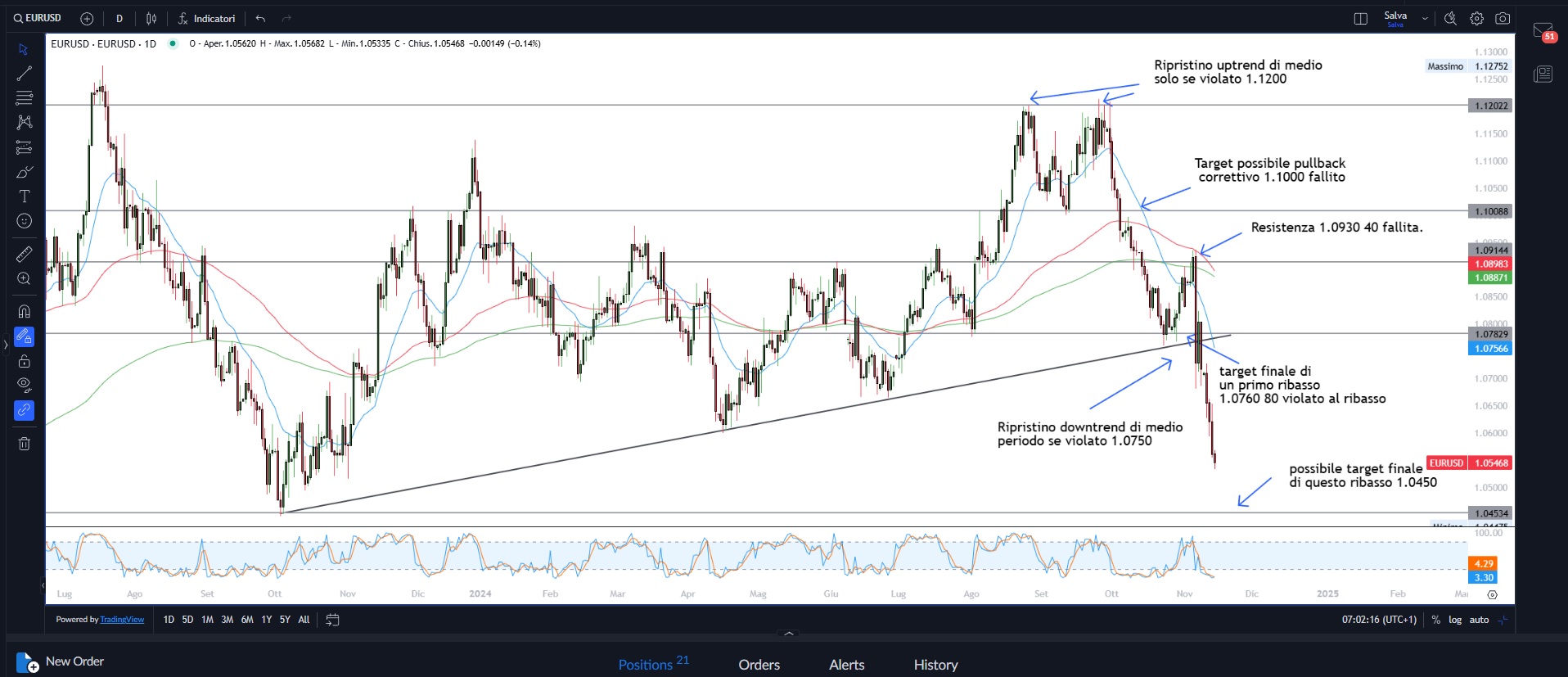The height and width of the screenshot is (677, 1568).
Task: Select the brush drawing tool
Action: pos(24,172)
